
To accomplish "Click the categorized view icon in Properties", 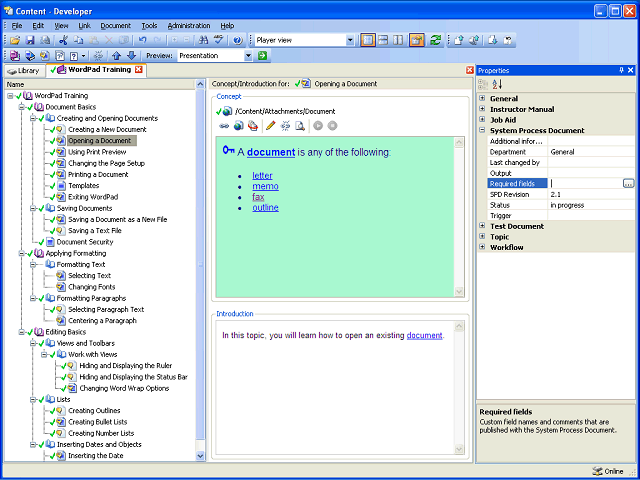I will coord(483,84).
